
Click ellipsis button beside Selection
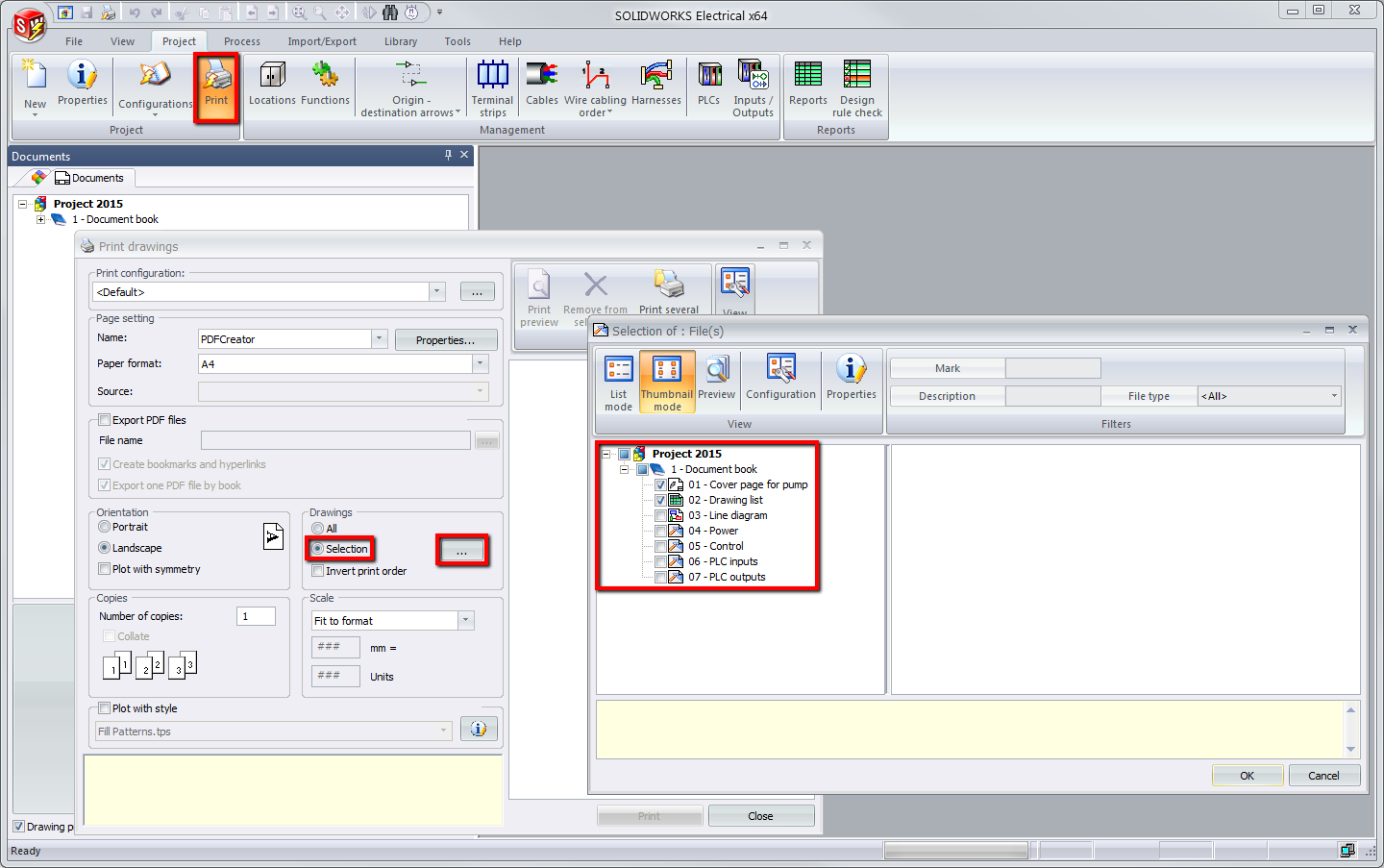click(462, 551)
